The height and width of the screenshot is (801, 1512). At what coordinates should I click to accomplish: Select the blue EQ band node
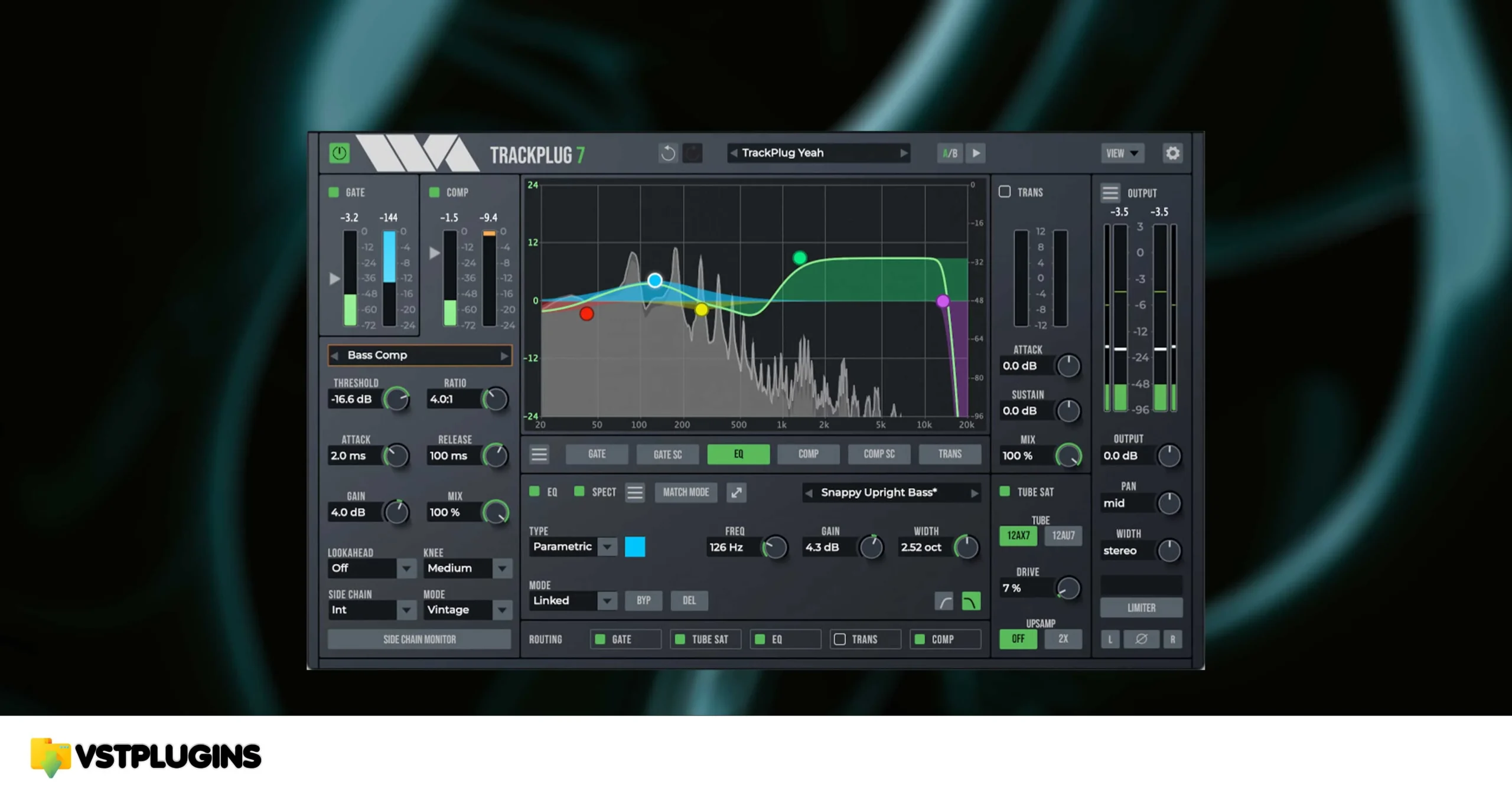pos(654,280)
